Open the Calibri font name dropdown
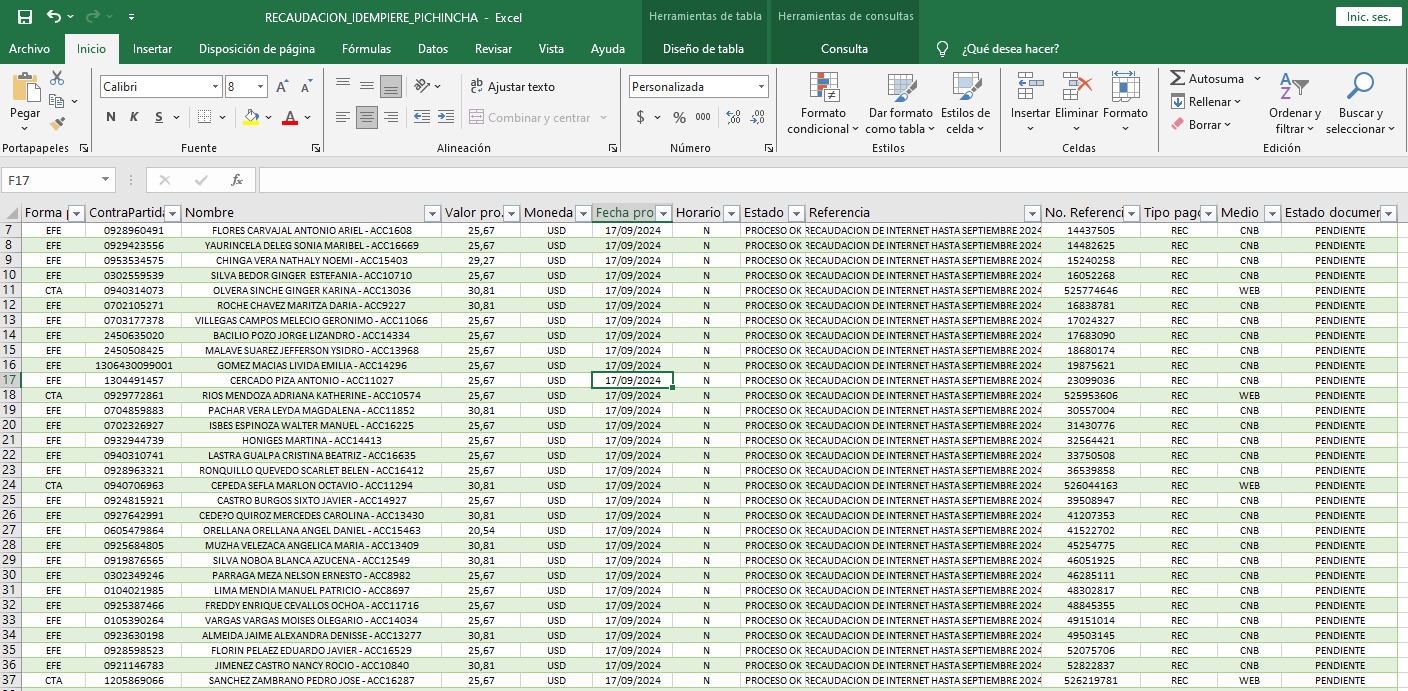 click(x=215, y=87)
